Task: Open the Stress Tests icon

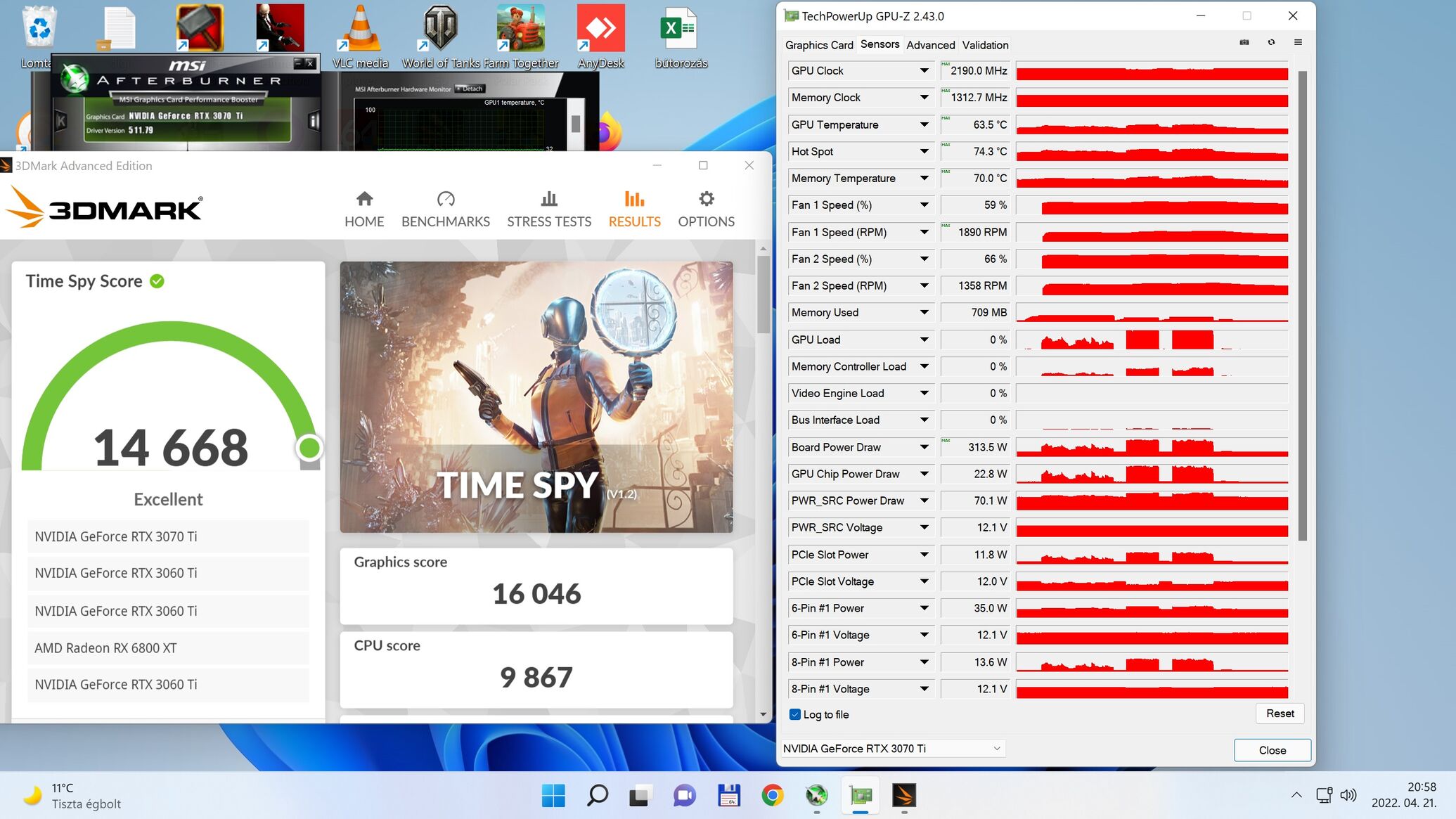Action: [x=549, y=199]
